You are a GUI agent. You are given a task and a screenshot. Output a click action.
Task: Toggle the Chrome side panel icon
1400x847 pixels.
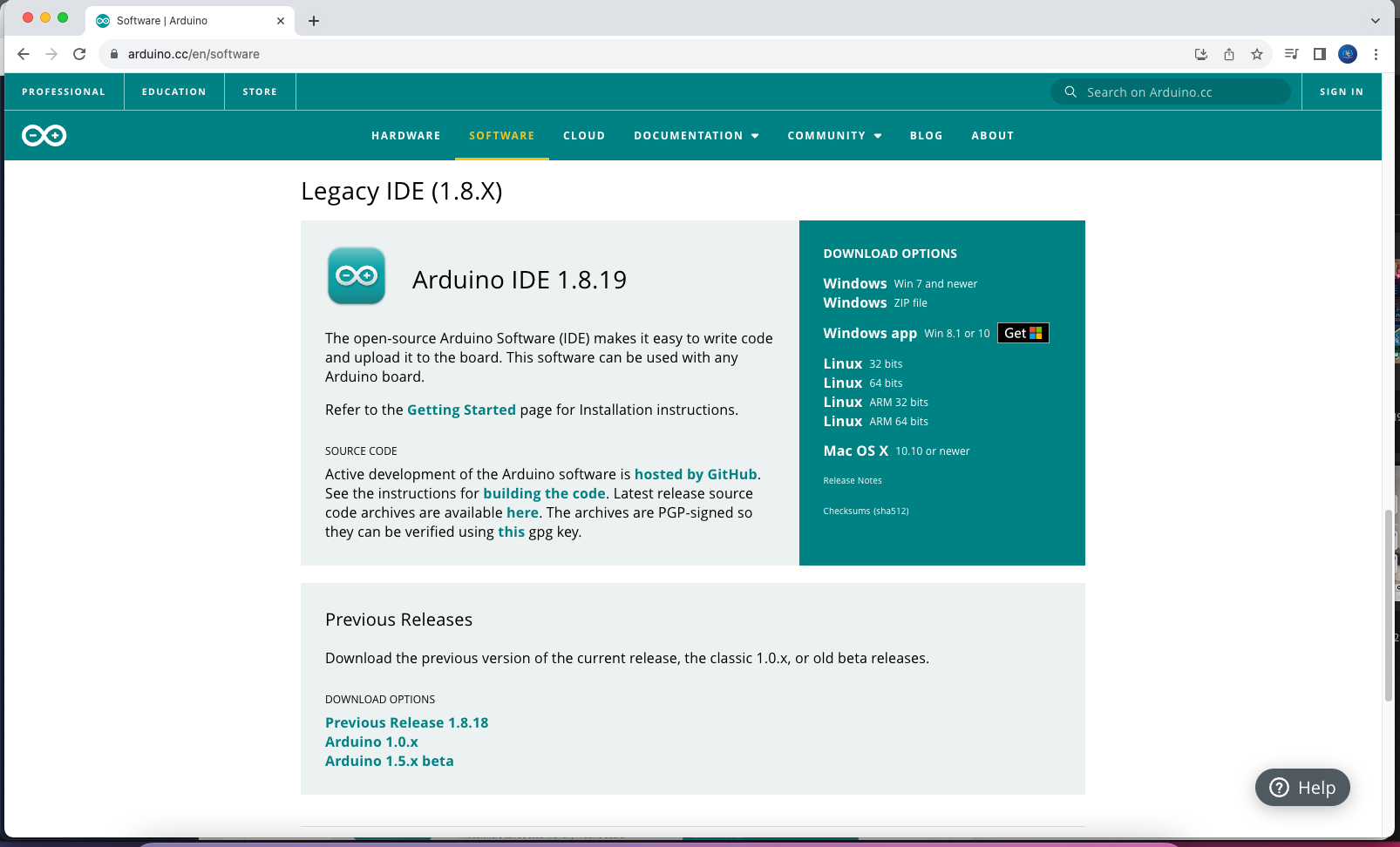pos(1320,54)
